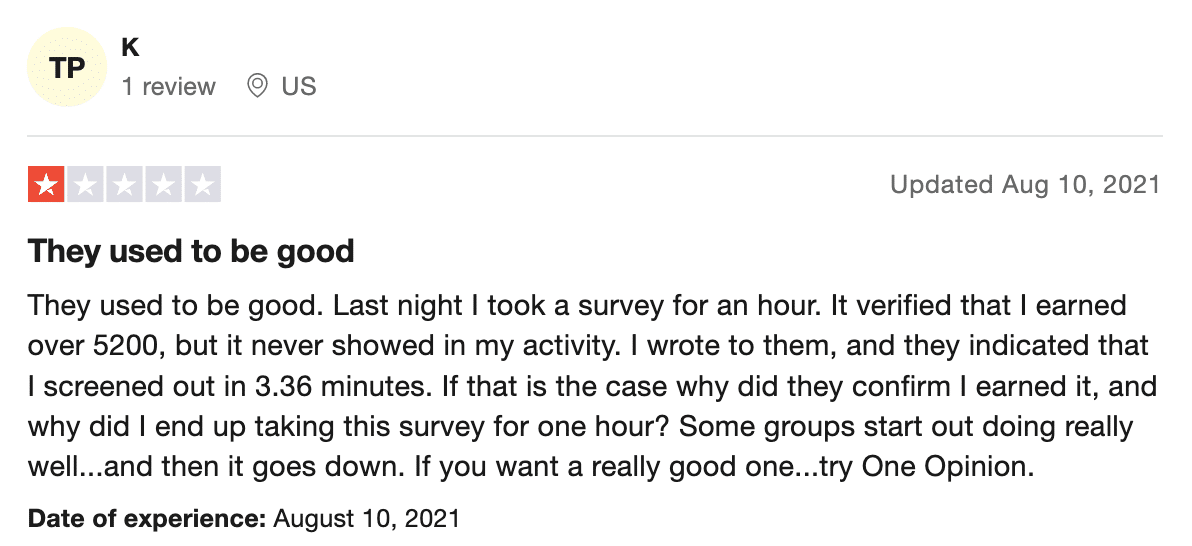1192x546 pixels.
Task: Click the first line of review text
Action: pos(577,306)
